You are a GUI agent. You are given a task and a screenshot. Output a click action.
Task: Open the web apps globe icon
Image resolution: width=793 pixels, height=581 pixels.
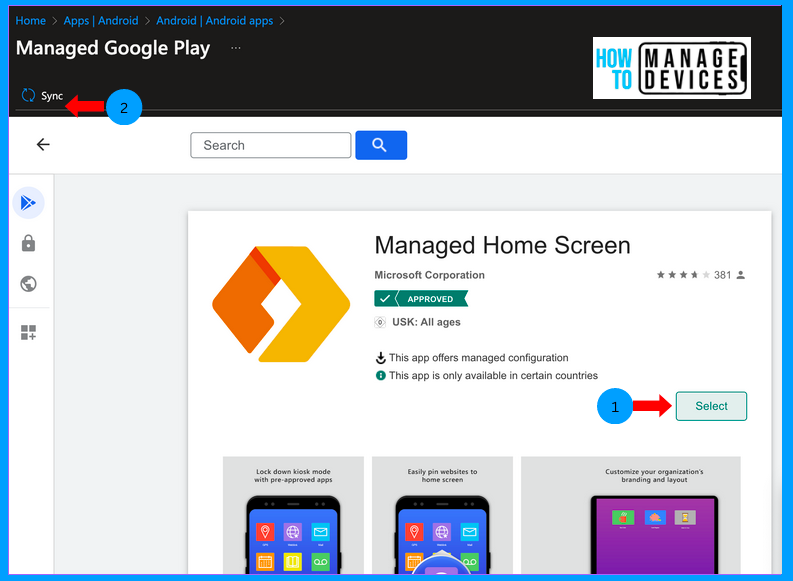coord(28,284)
